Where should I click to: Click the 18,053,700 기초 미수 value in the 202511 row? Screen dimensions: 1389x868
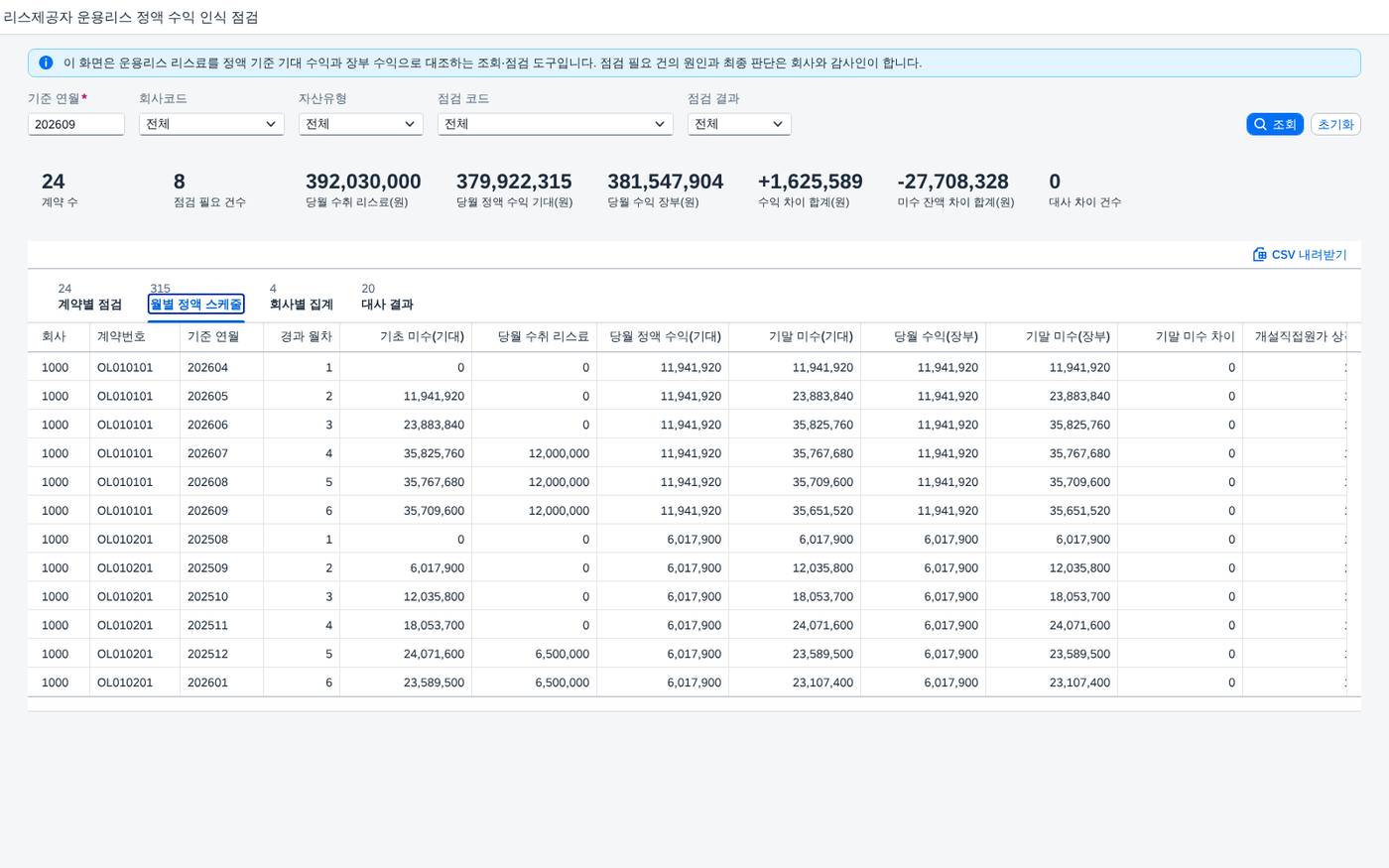[434, 625]
